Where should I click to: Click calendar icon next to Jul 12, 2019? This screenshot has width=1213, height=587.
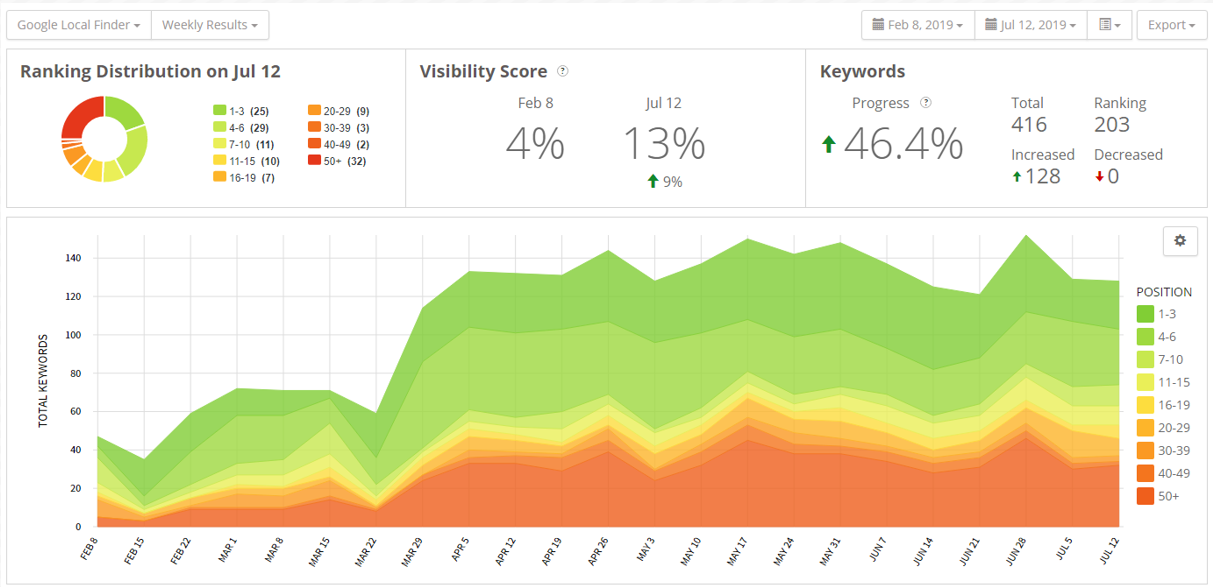point(991,25)
